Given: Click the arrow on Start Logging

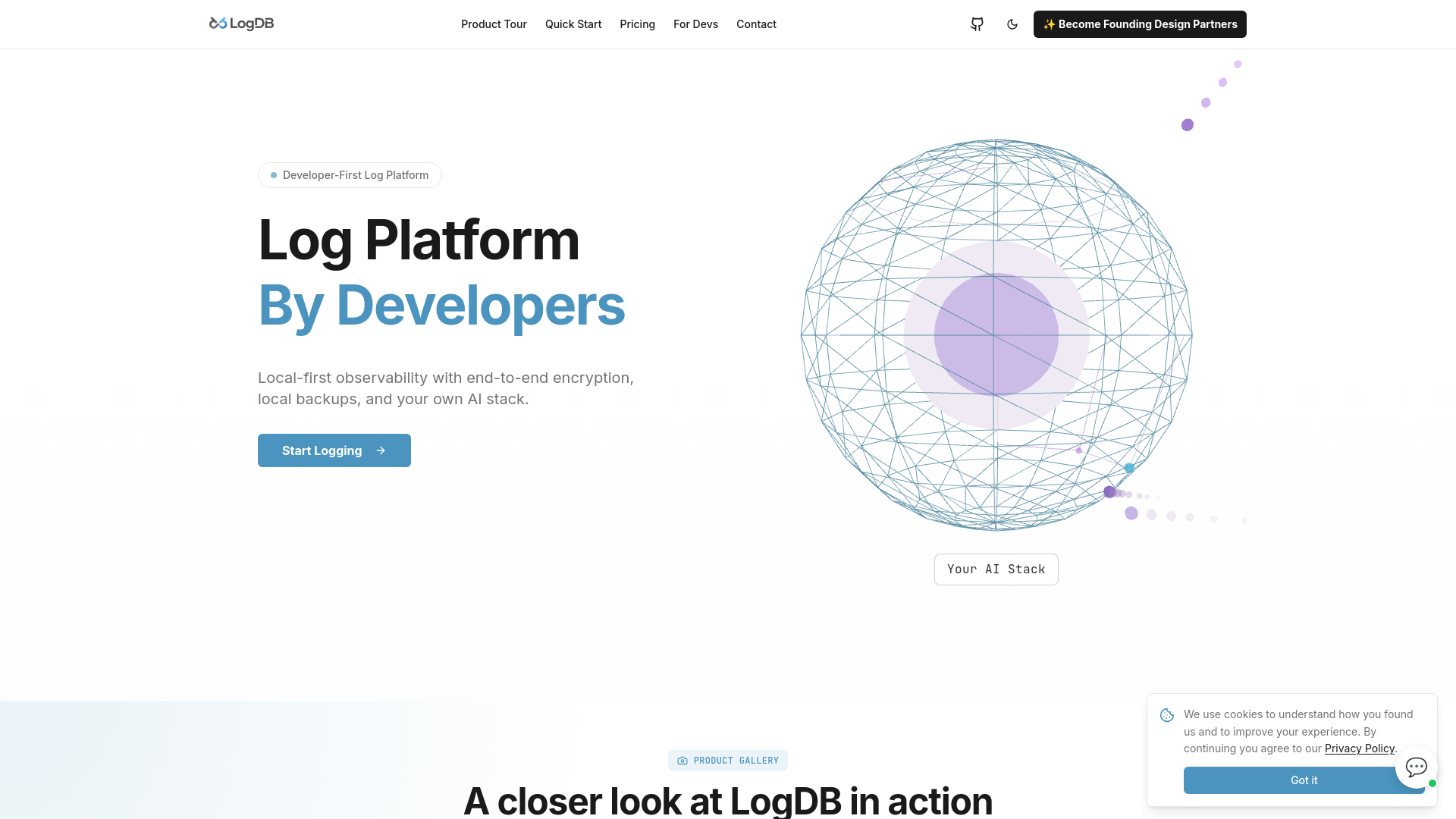Looking at the screenshot, I should pyautogui.click(x=381, y=450).
